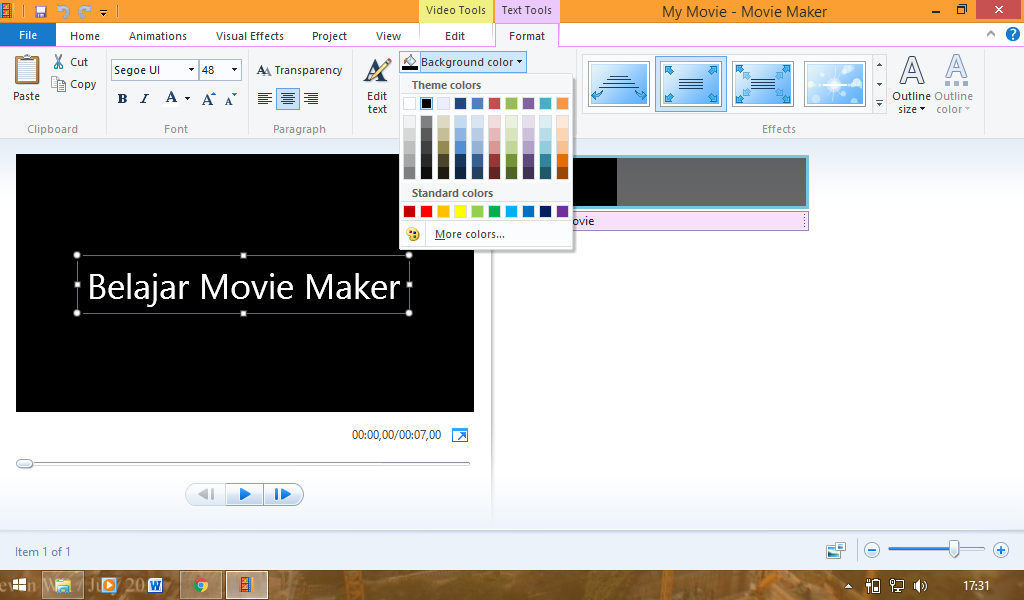The image size is (1024, 600).
Task: Align text right
Action: click(311, 99)
